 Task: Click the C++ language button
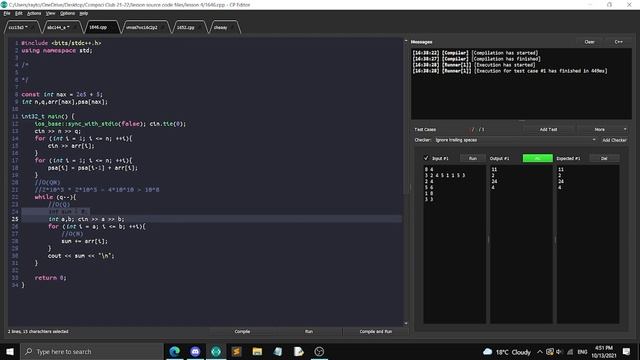pyautogui.click(x=618, y=42)
